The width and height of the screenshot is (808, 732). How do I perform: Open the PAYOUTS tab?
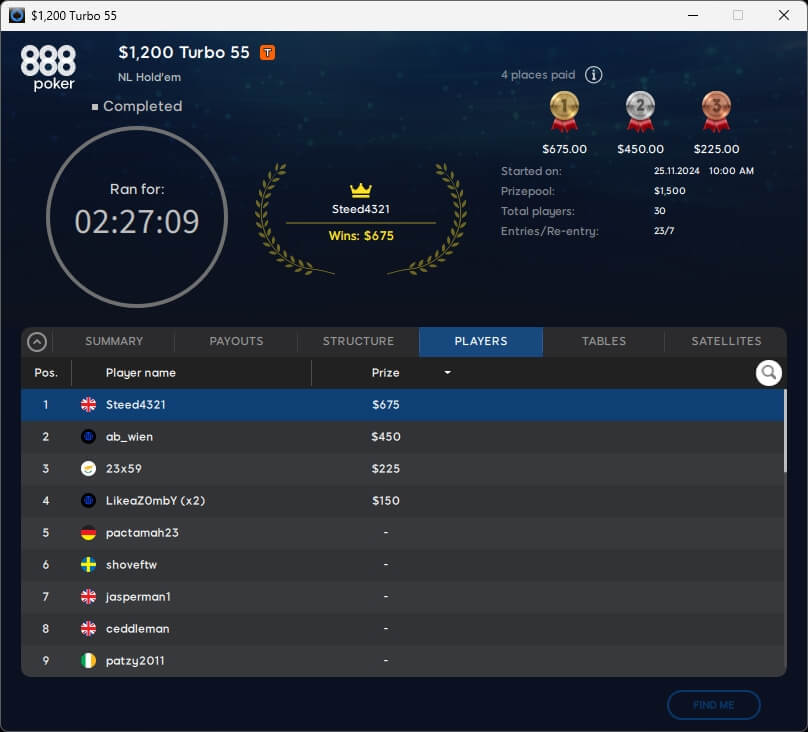(x=236, y=341)
